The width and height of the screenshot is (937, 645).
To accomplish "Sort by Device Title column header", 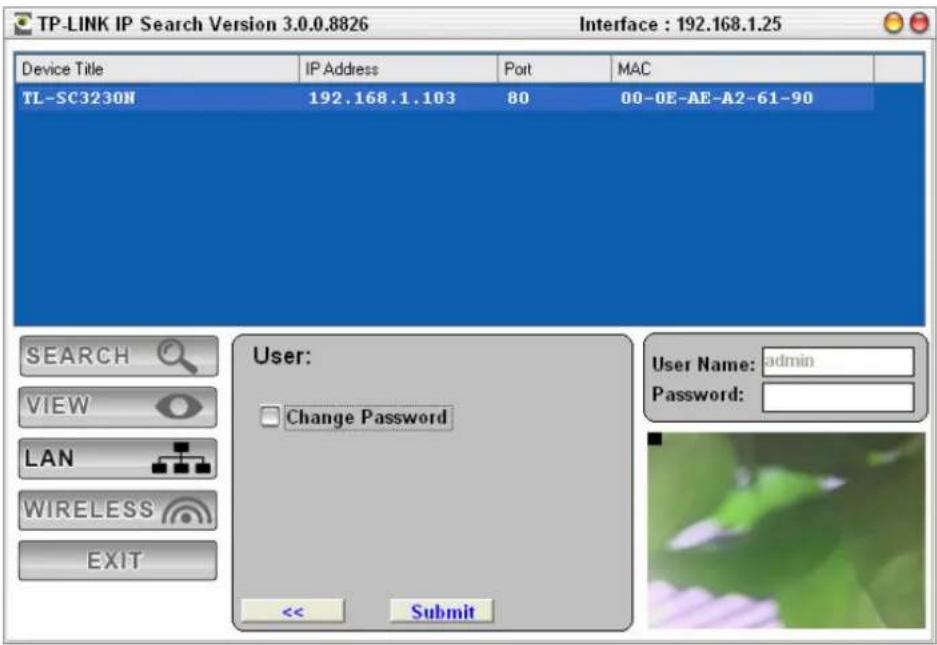I will 157,69.
